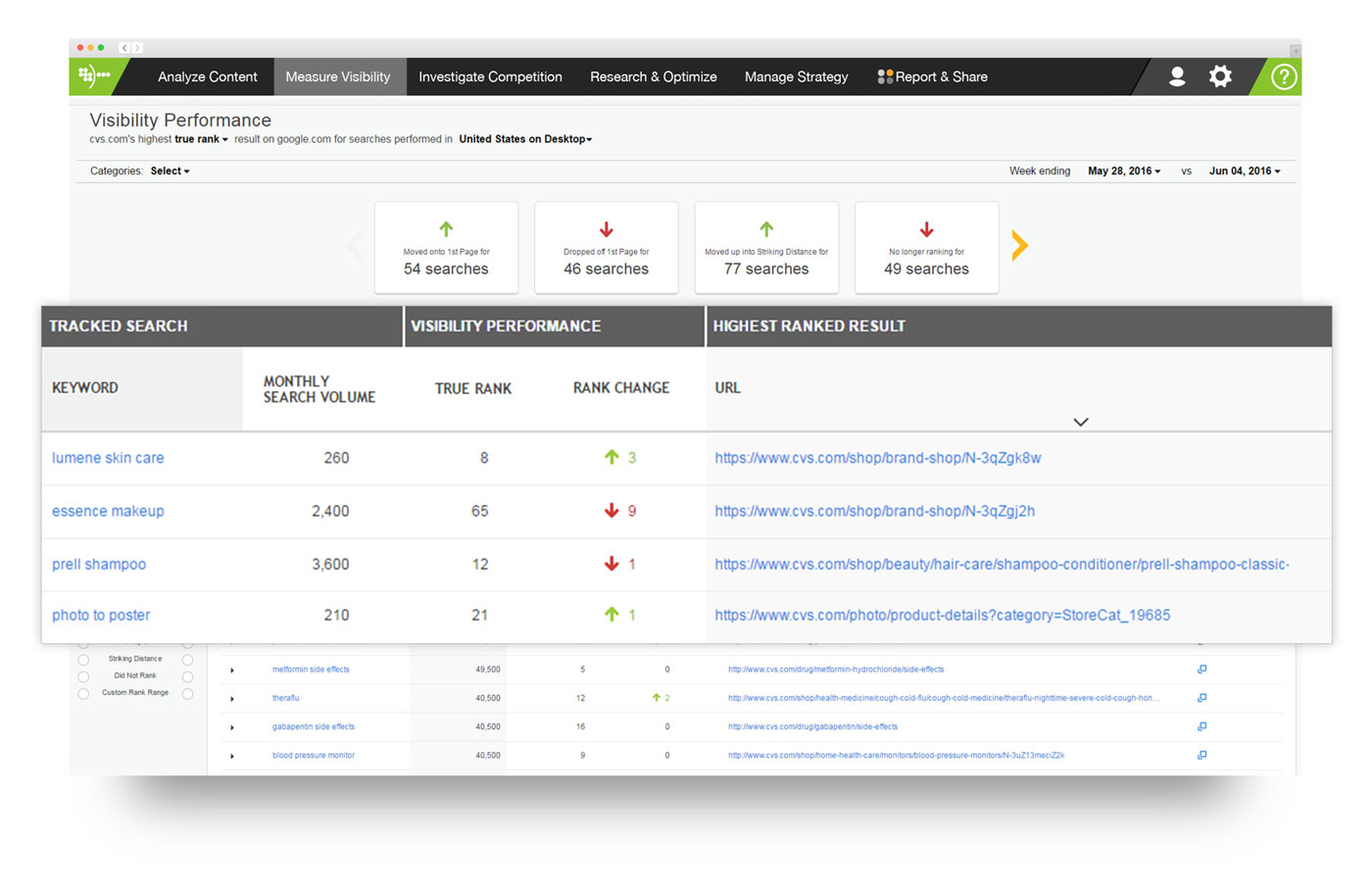Open the true rank dropdown
The width and height of the screenshot is (1372, 895).
(x=201, y=139)
